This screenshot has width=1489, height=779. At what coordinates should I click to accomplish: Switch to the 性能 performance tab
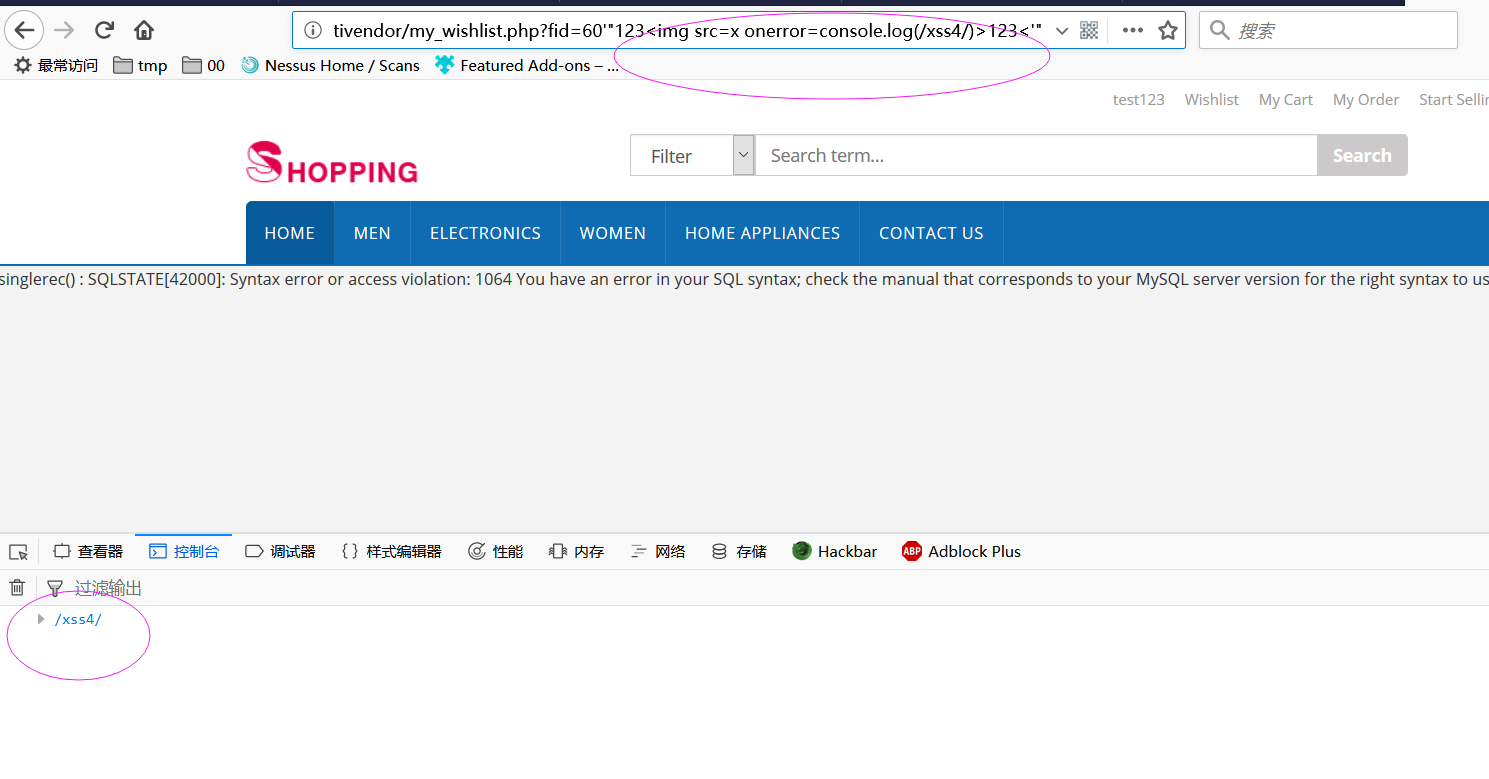click(x=496, y=552)
